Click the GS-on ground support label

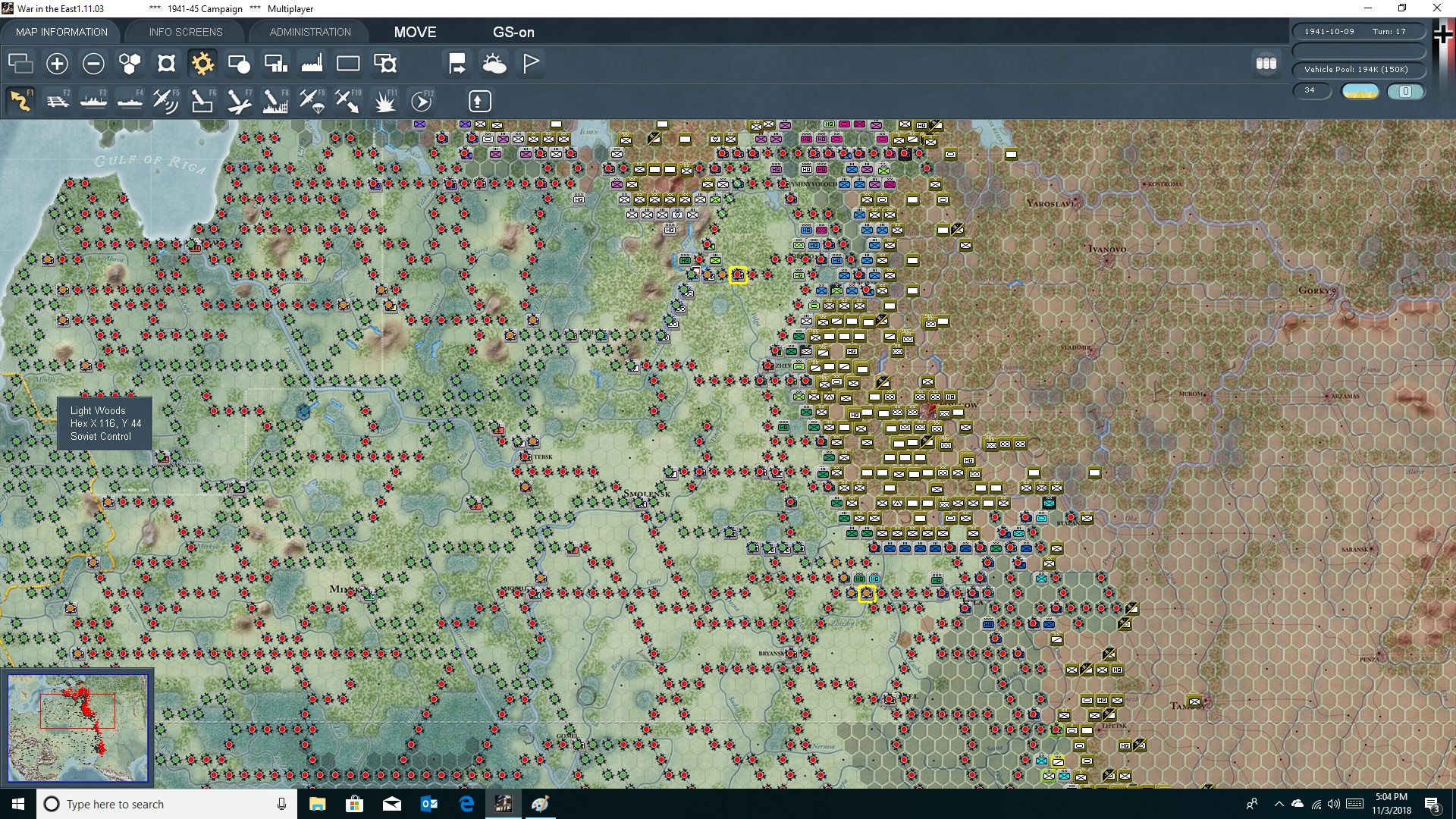[513, 32]
